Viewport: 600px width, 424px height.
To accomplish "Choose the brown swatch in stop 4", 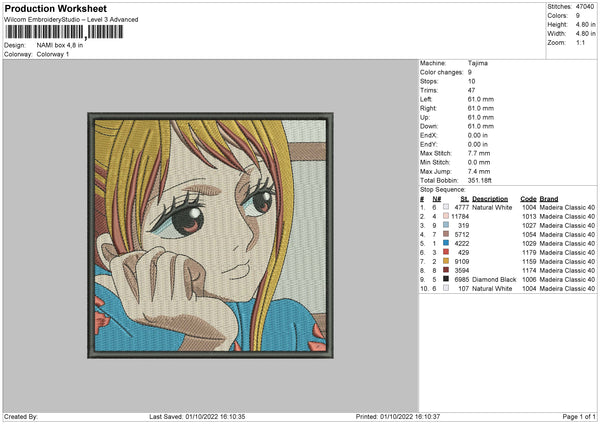I will tap(446, 234).
